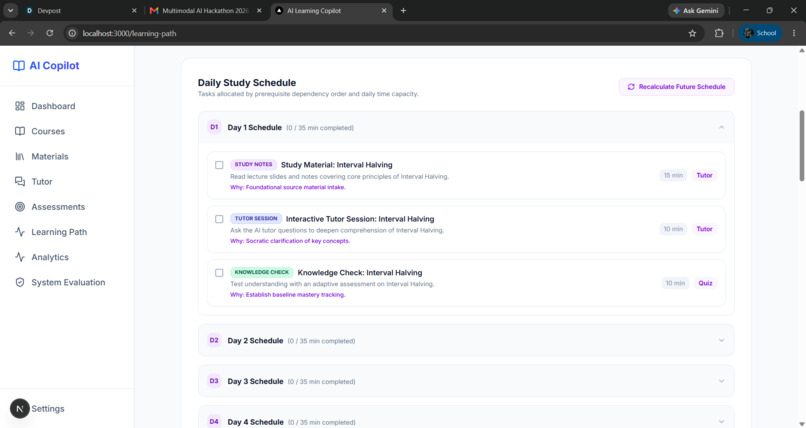Click the Daily Study Schedule heading
This screenshot has height=428, width=806.
[247, 83]
